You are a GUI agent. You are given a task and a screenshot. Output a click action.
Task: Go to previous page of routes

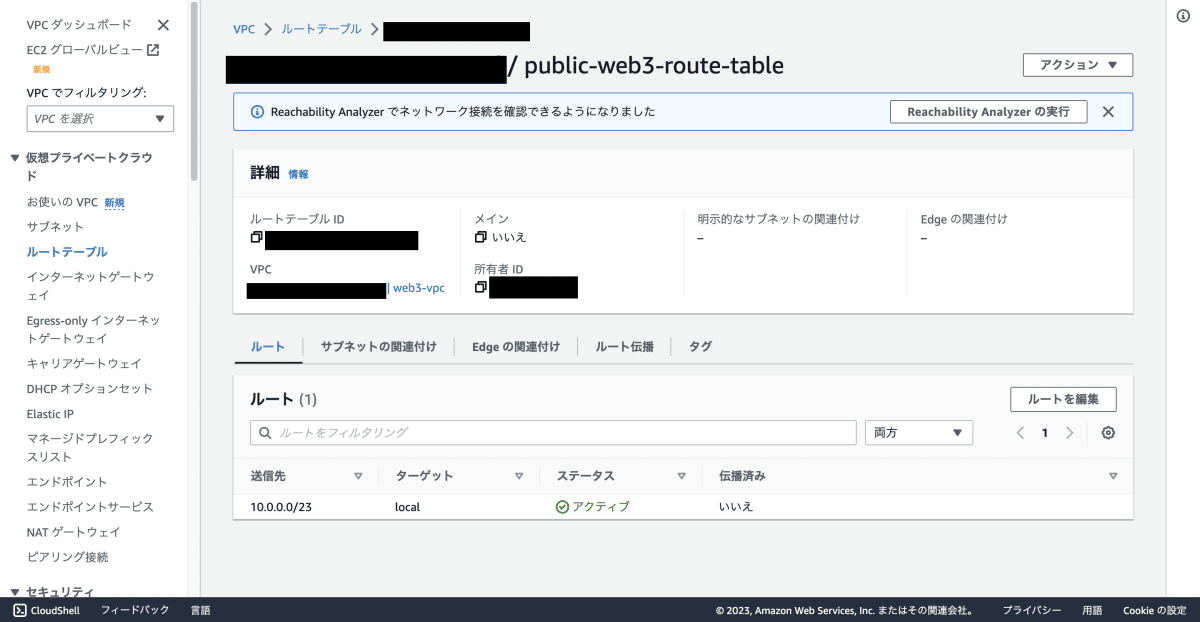[1020, 433]
